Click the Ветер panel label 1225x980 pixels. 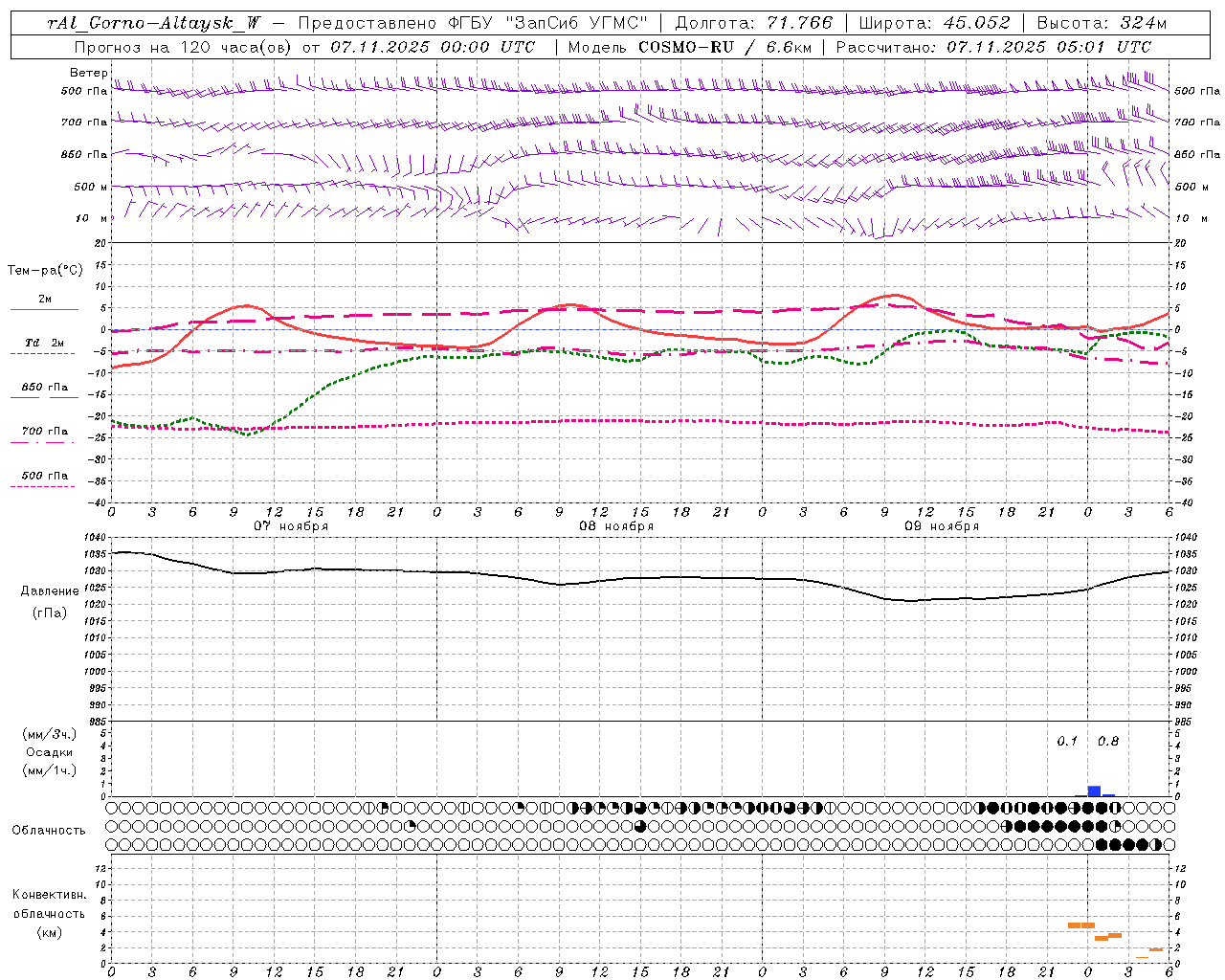pyautogui.click(x=89, y=73)
